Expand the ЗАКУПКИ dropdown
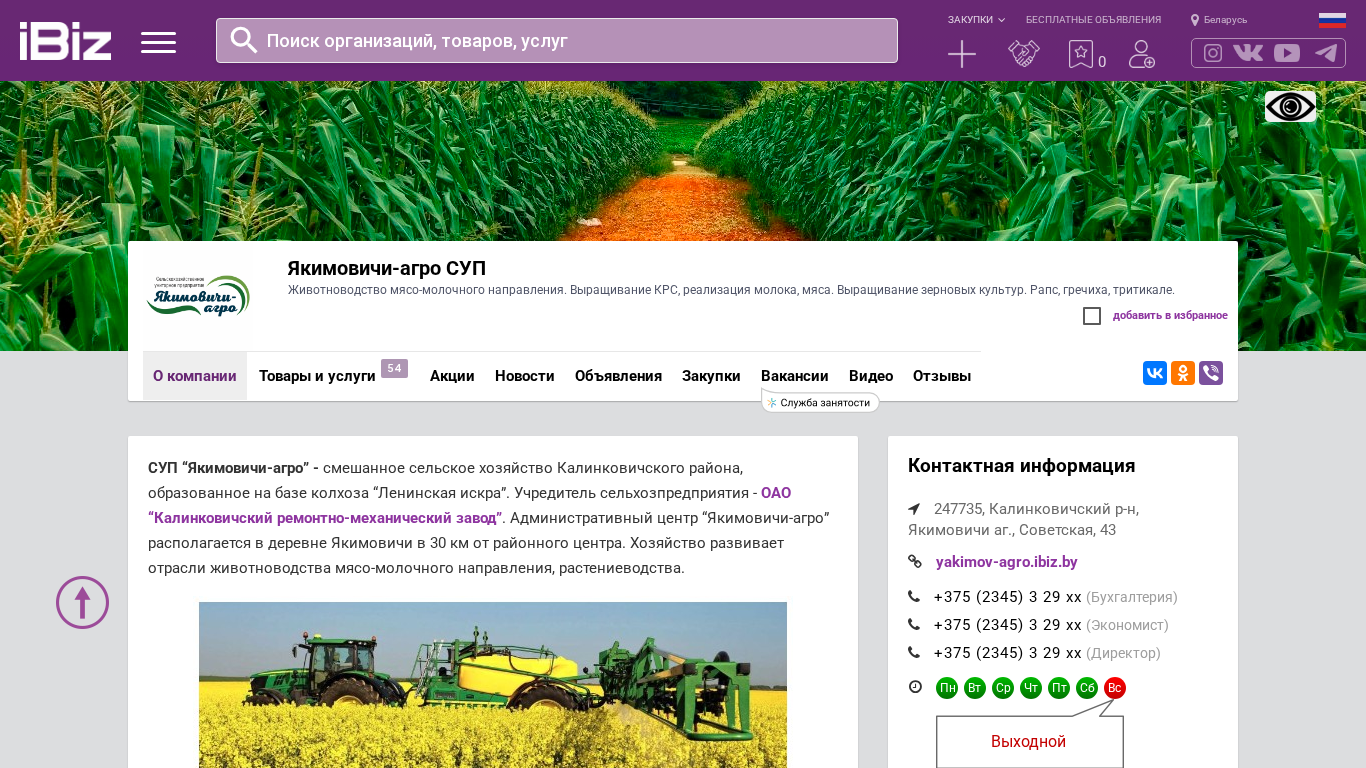The height and width of the screenshot is (768, 1366). pos(976,20)
